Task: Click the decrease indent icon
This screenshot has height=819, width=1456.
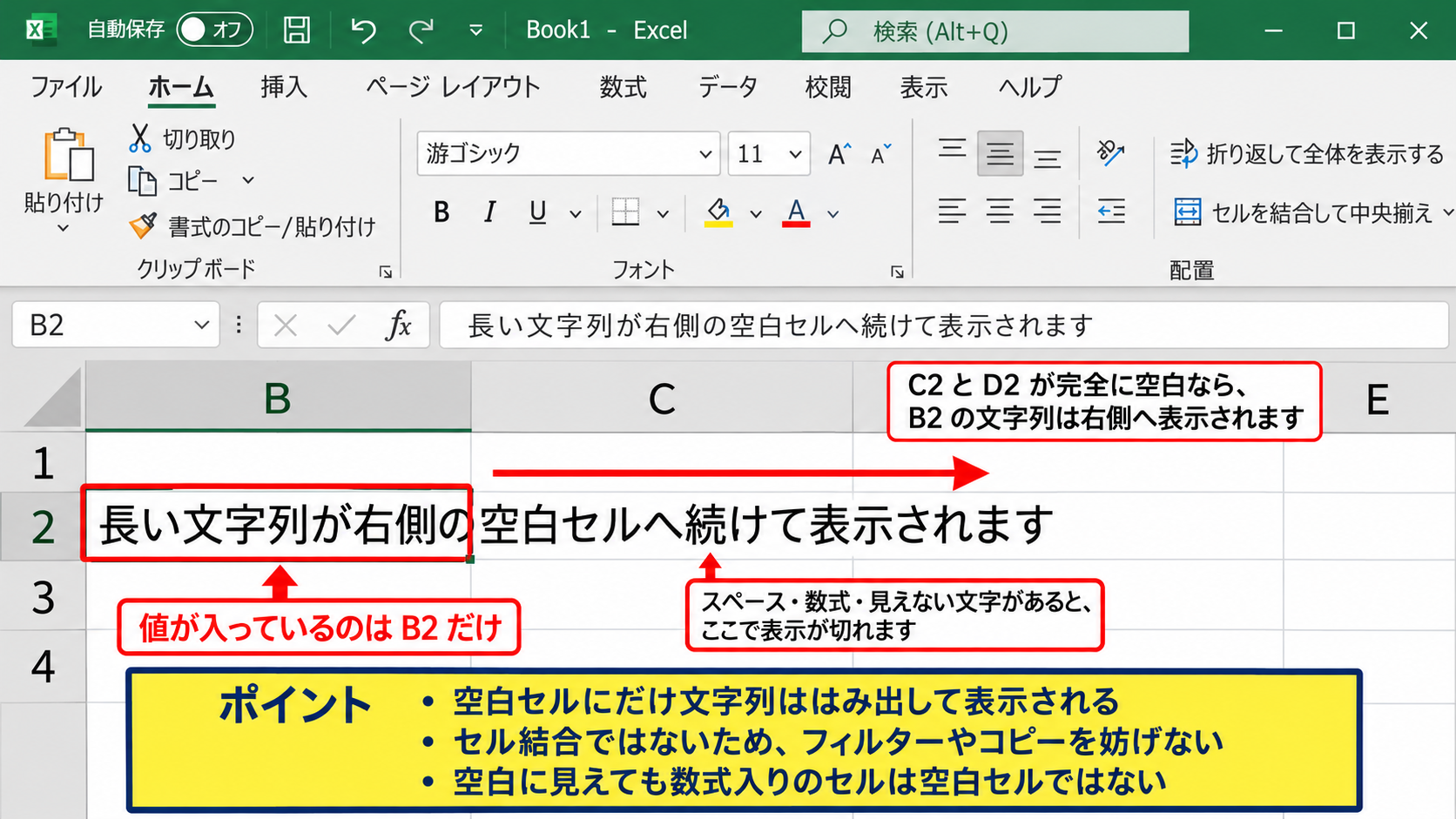Action: (1111, 211)
